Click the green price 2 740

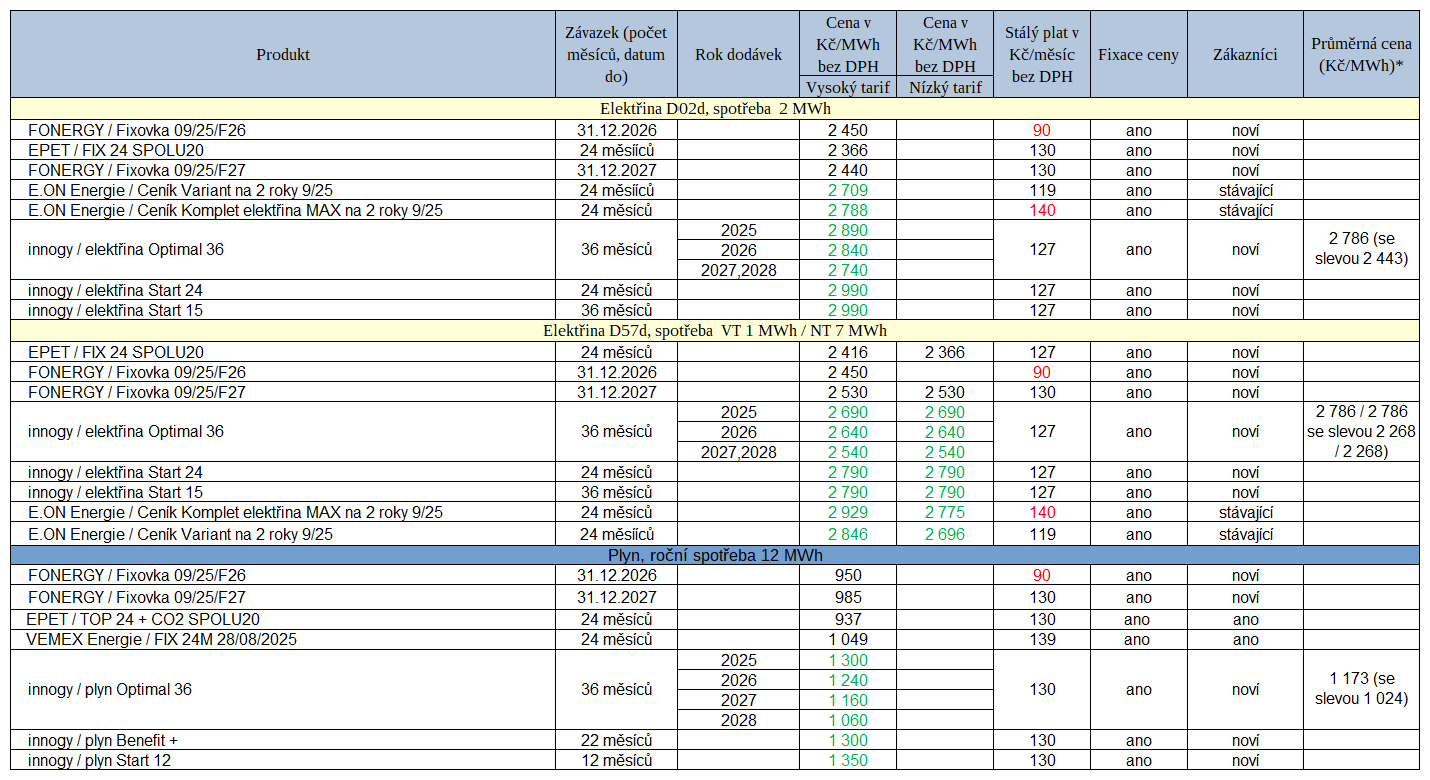click(847, 270)
